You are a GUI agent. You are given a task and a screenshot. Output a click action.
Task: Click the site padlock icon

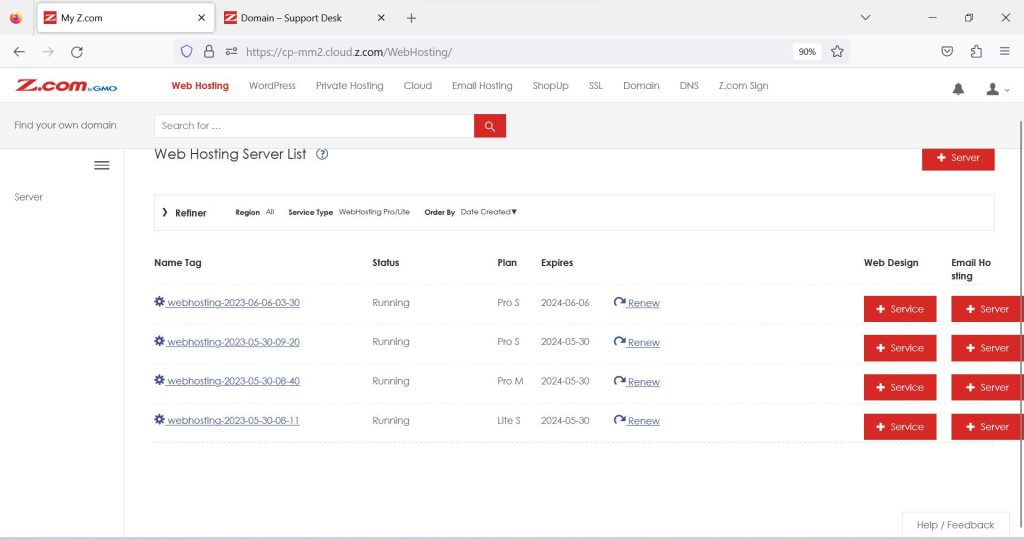point(209,52)
